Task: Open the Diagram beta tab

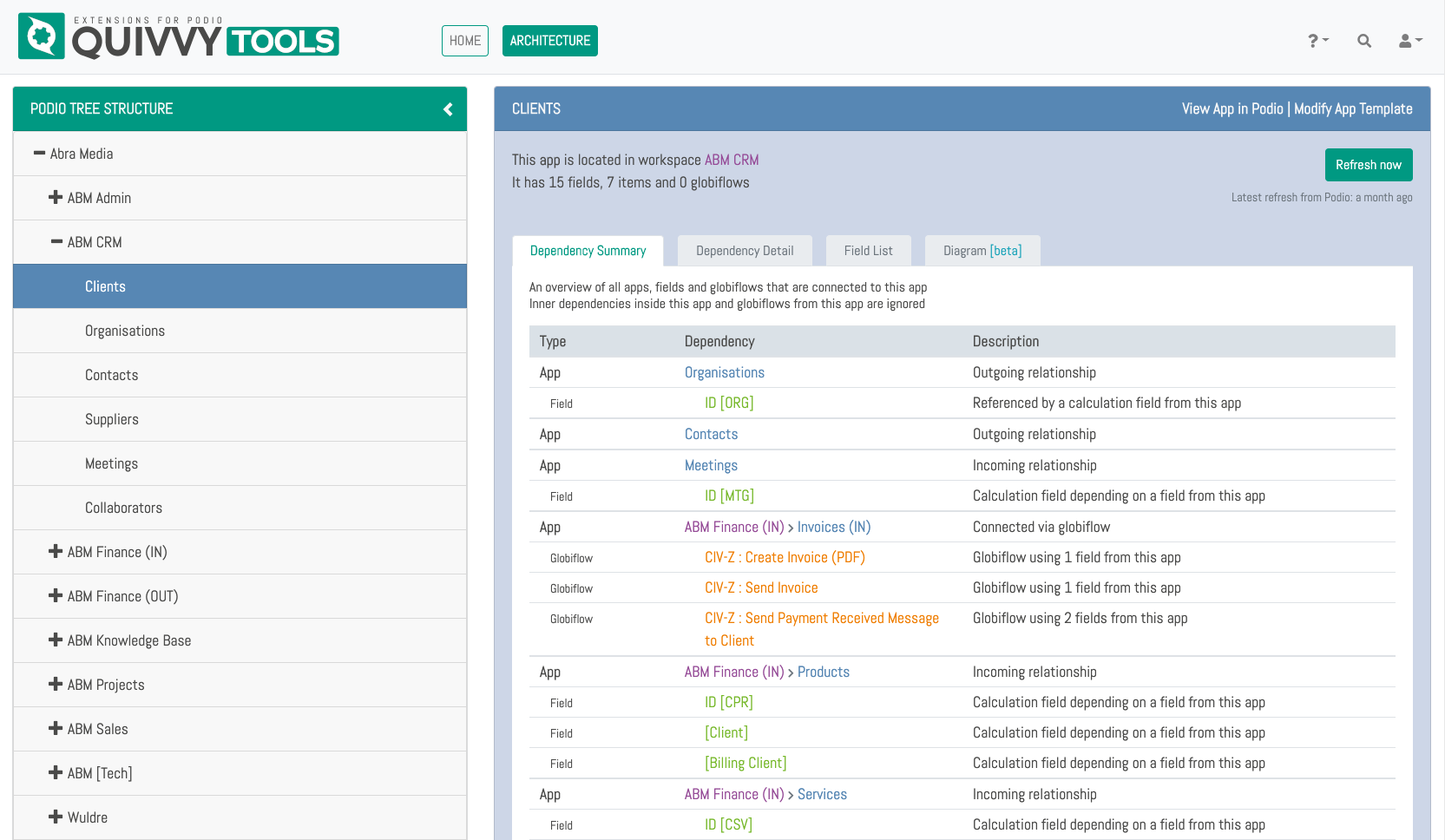Action: point(982,251)
